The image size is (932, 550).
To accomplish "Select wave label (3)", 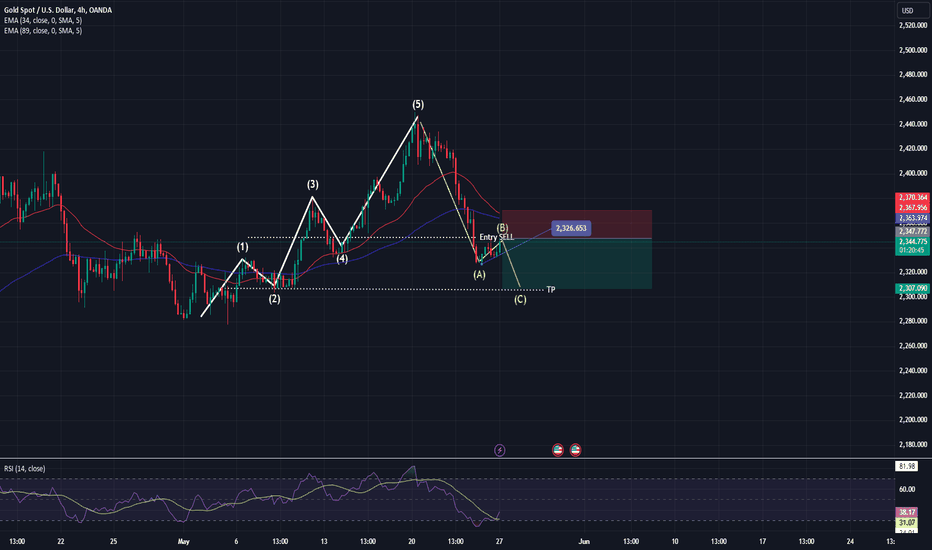I will (313, 184).
